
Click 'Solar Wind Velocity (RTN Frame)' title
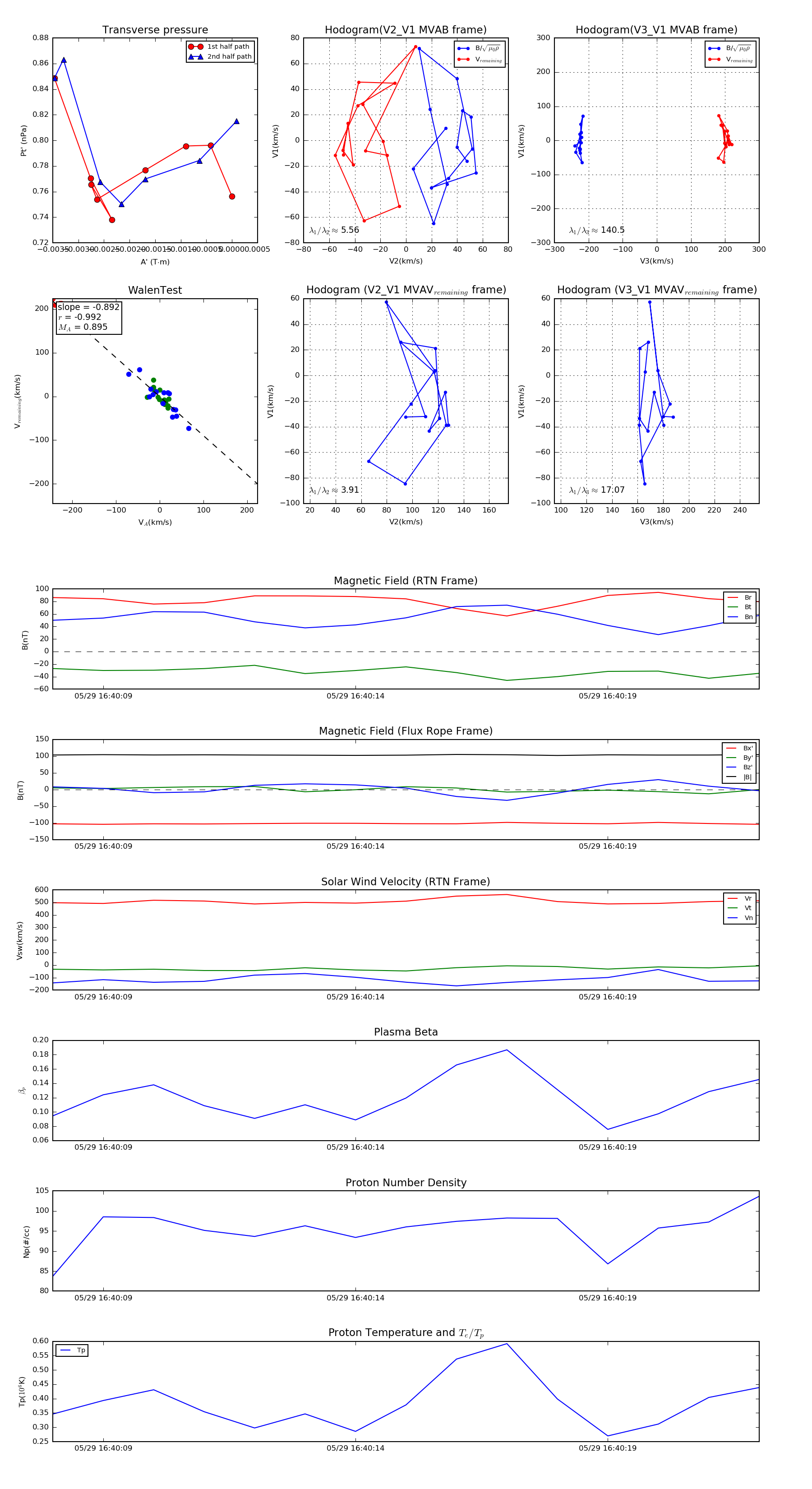click(406, 882)
